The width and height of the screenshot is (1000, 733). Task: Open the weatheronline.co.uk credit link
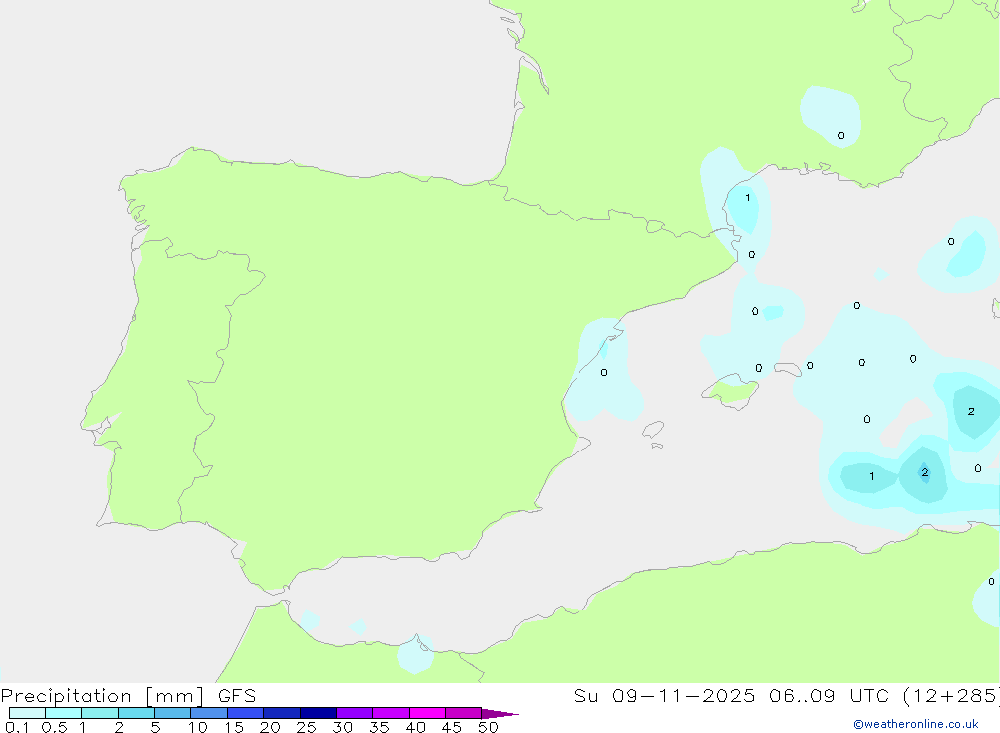(x=916, y=724)
